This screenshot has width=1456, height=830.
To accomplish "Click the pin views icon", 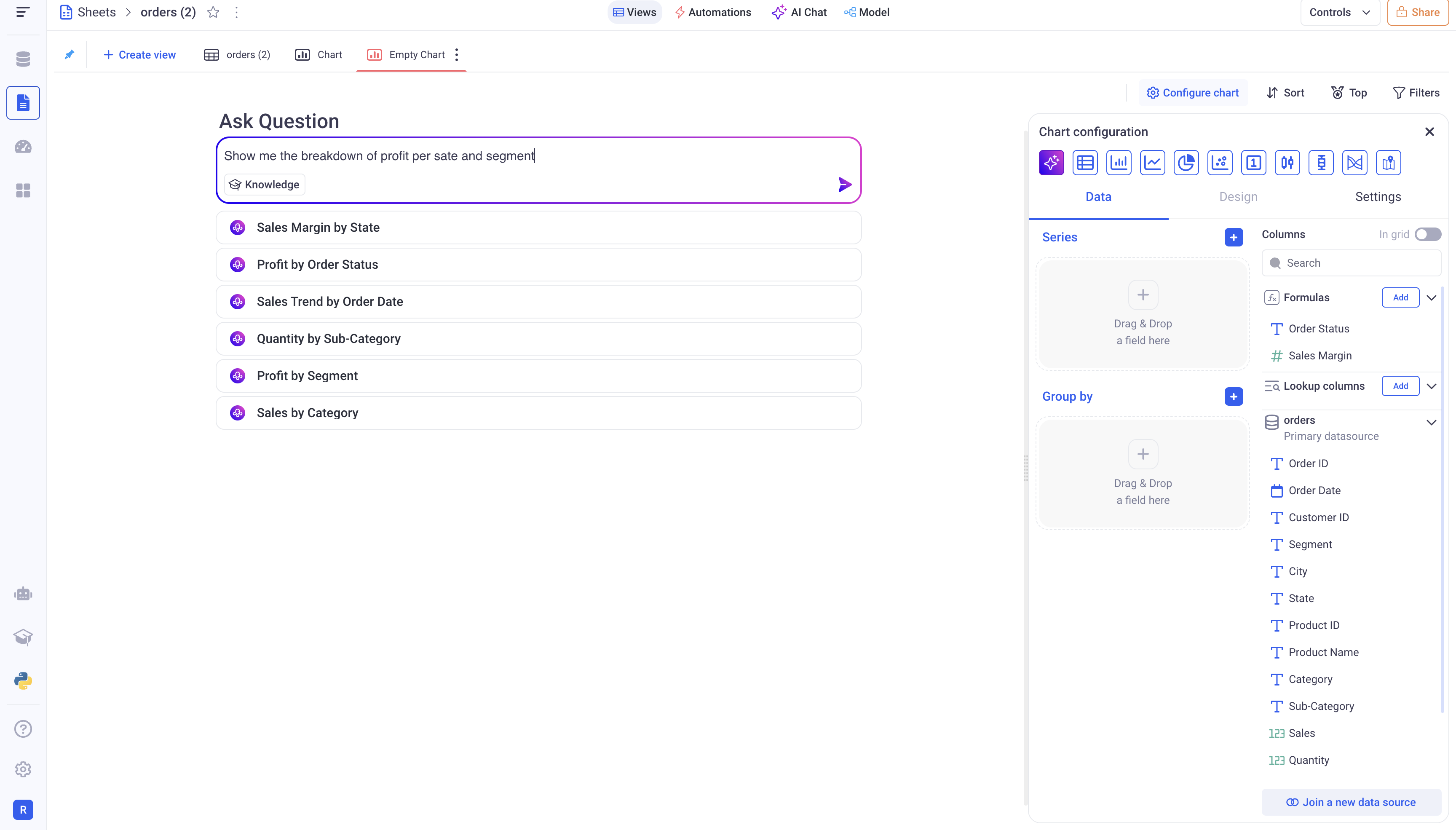I will (x=69, y=55).
